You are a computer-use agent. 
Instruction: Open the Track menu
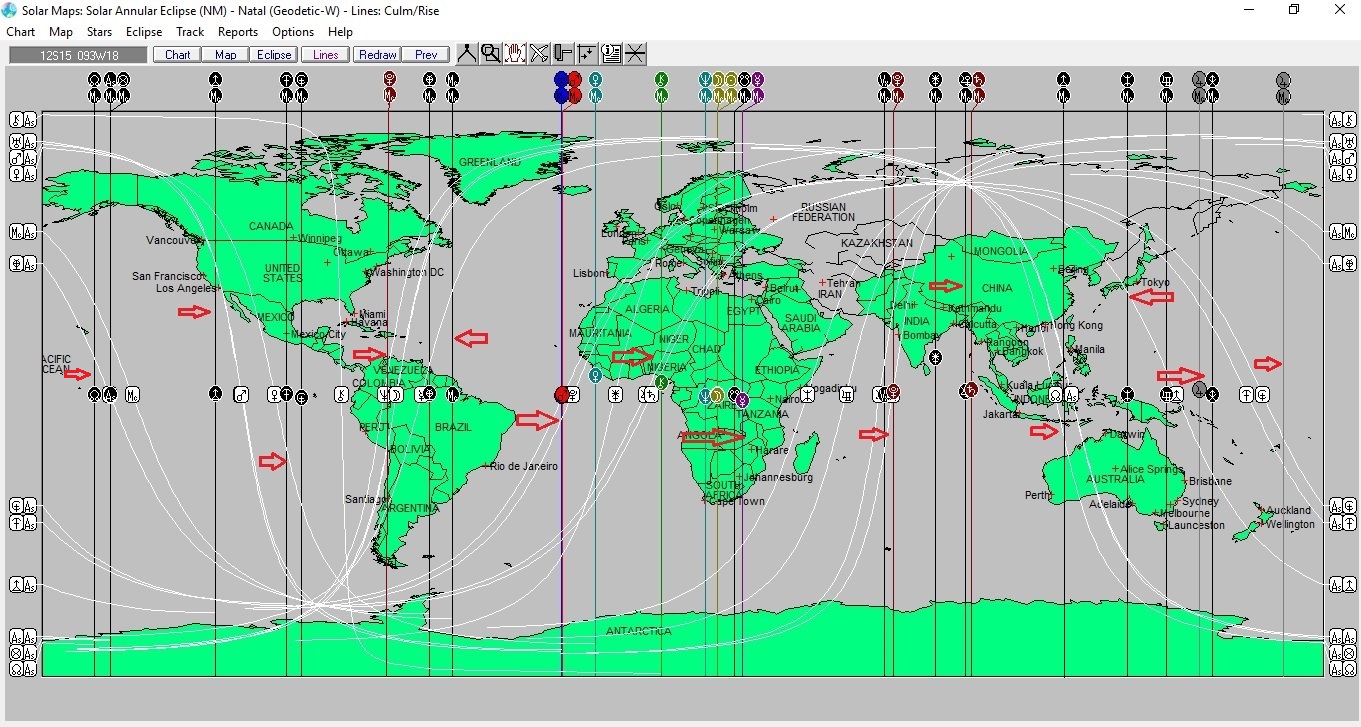tap(190, 32)
